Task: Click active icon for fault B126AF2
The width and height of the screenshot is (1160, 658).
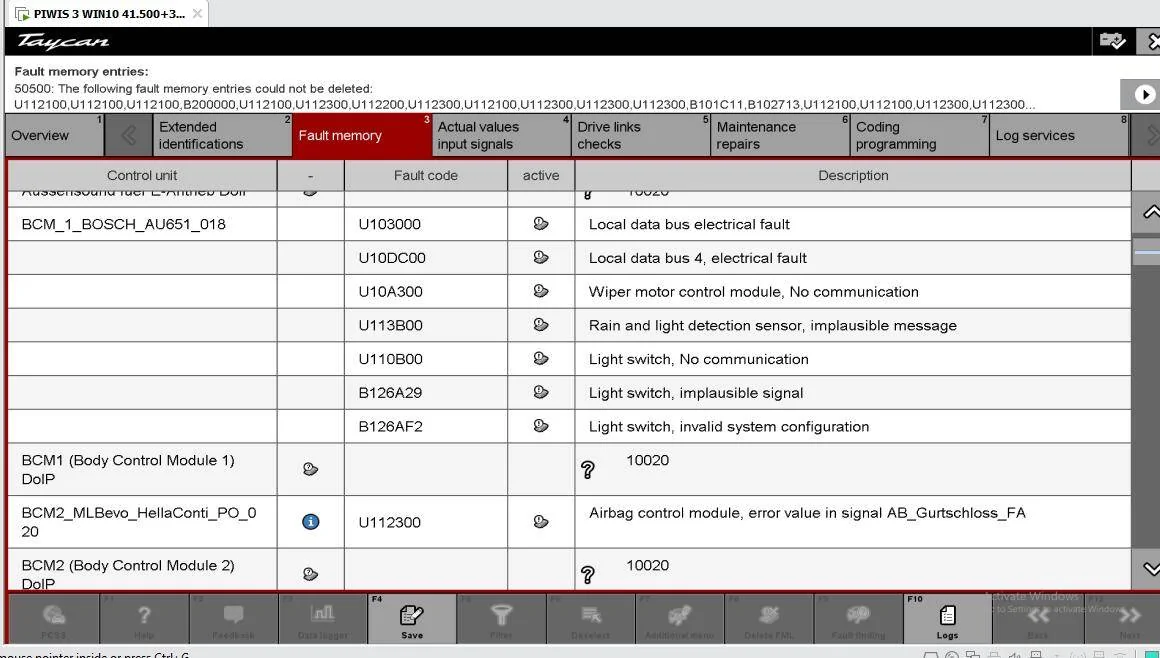Action: pos(541,426)
